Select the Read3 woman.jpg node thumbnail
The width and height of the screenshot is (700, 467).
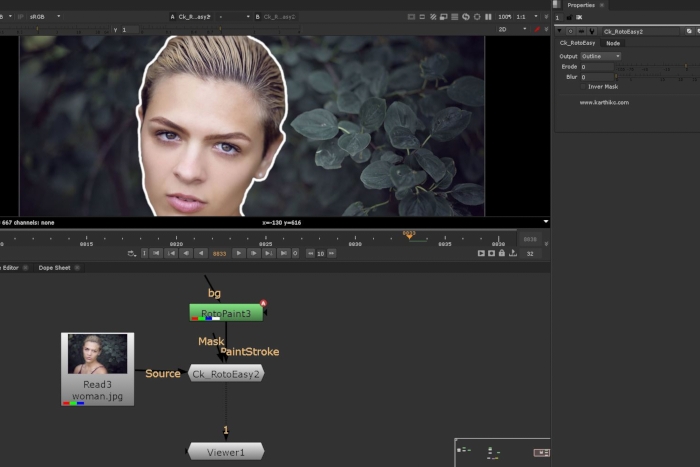click(97, 355)
